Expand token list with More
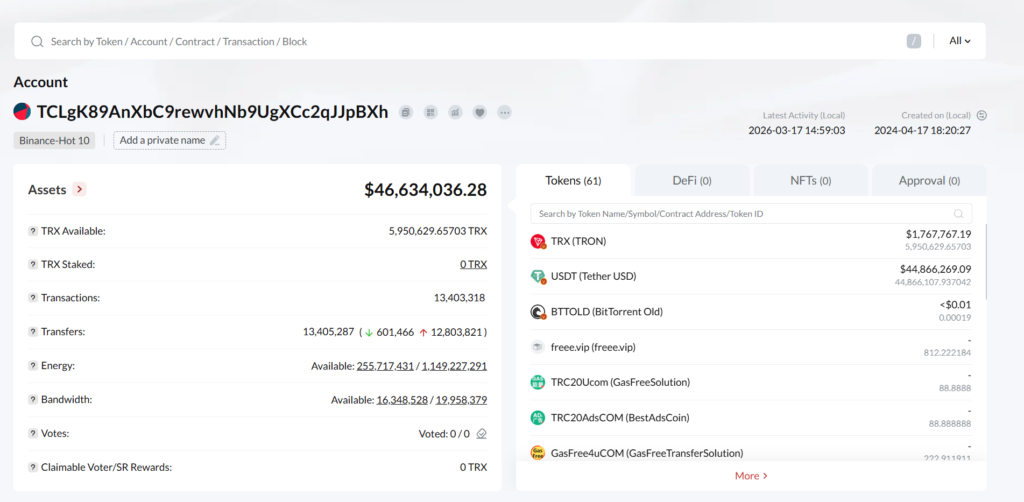This screenshot has width=1024, height=502. click(x=751, y=476)
